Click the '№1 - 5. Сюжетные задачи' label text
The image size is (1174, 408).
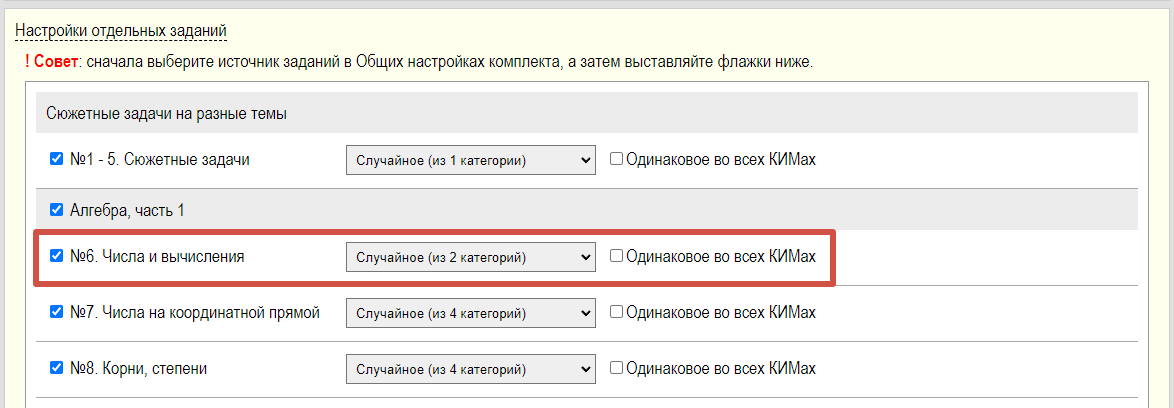coord(159,160)
